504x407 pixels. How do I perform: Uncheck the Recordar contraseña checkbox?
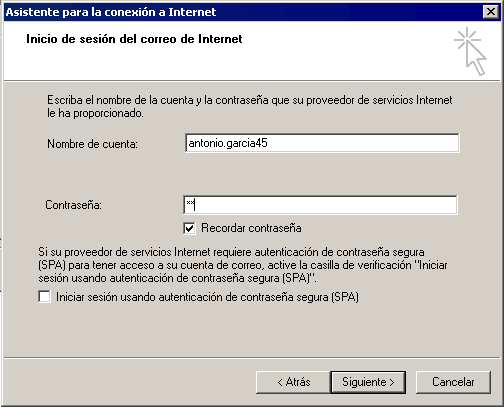pyautogui.click(x=189, y=228)
